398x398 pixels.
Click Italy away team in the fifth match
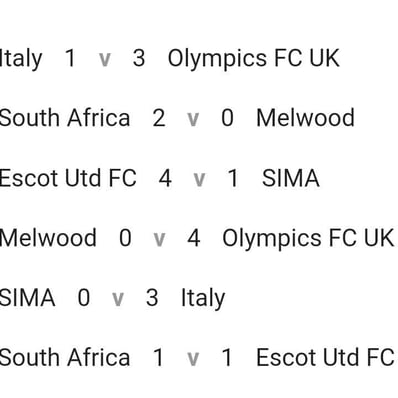203,298
